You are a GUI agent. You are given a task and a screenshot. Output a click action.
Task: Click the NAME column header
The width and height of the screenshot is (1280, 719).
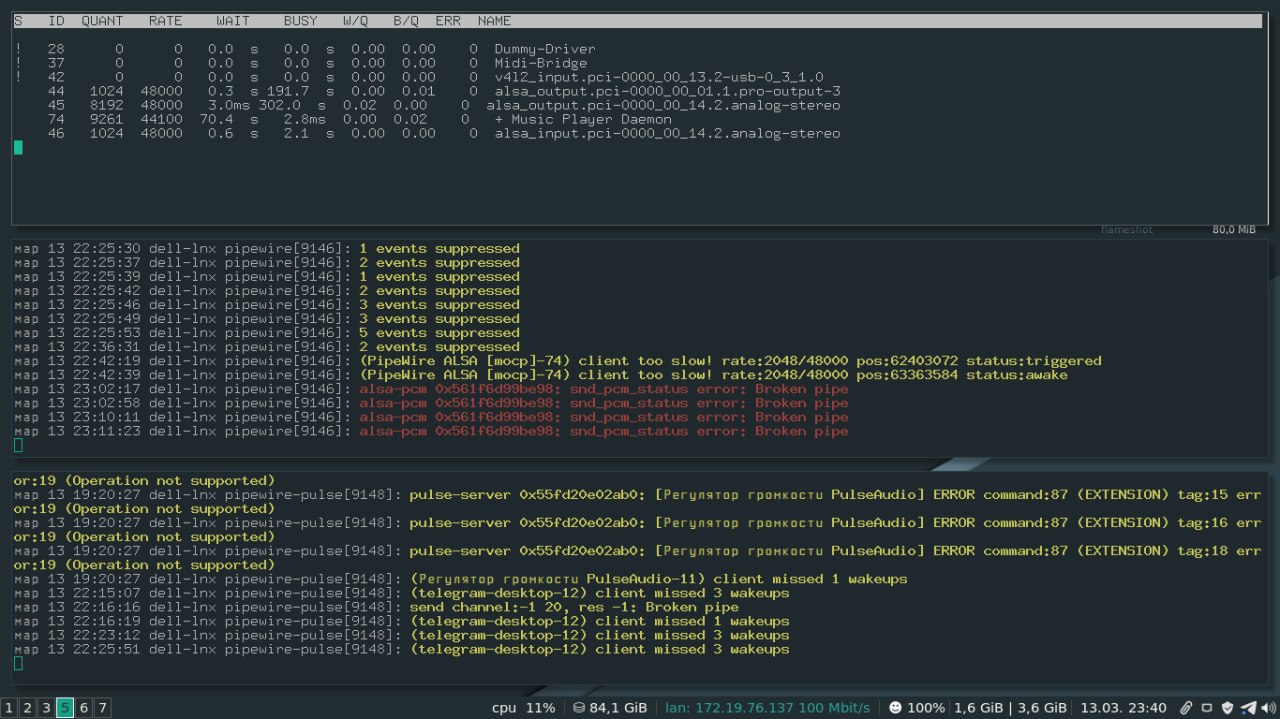coord(494,21)
